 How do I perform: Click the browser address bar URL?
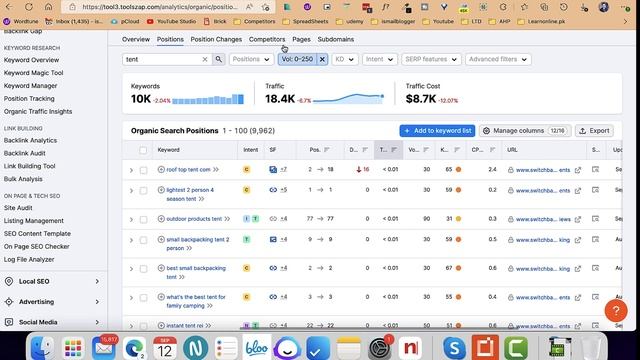point(159,7)
